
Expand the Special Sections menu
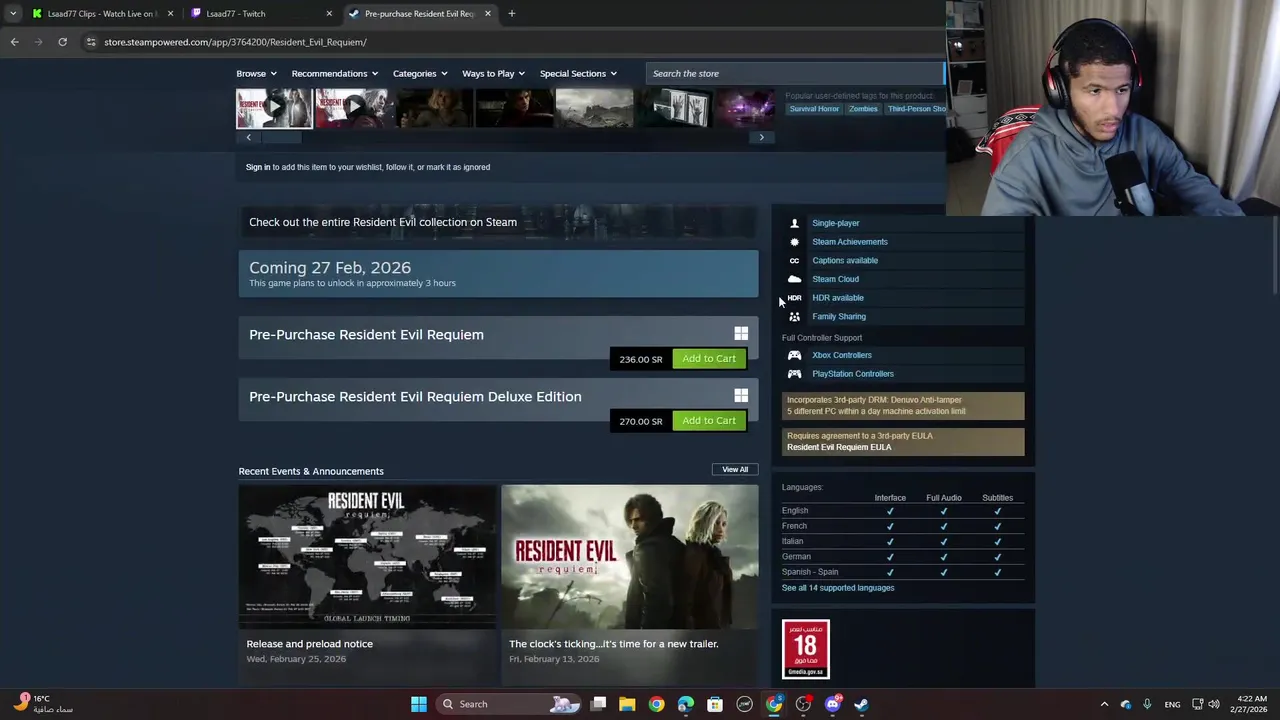578,73
